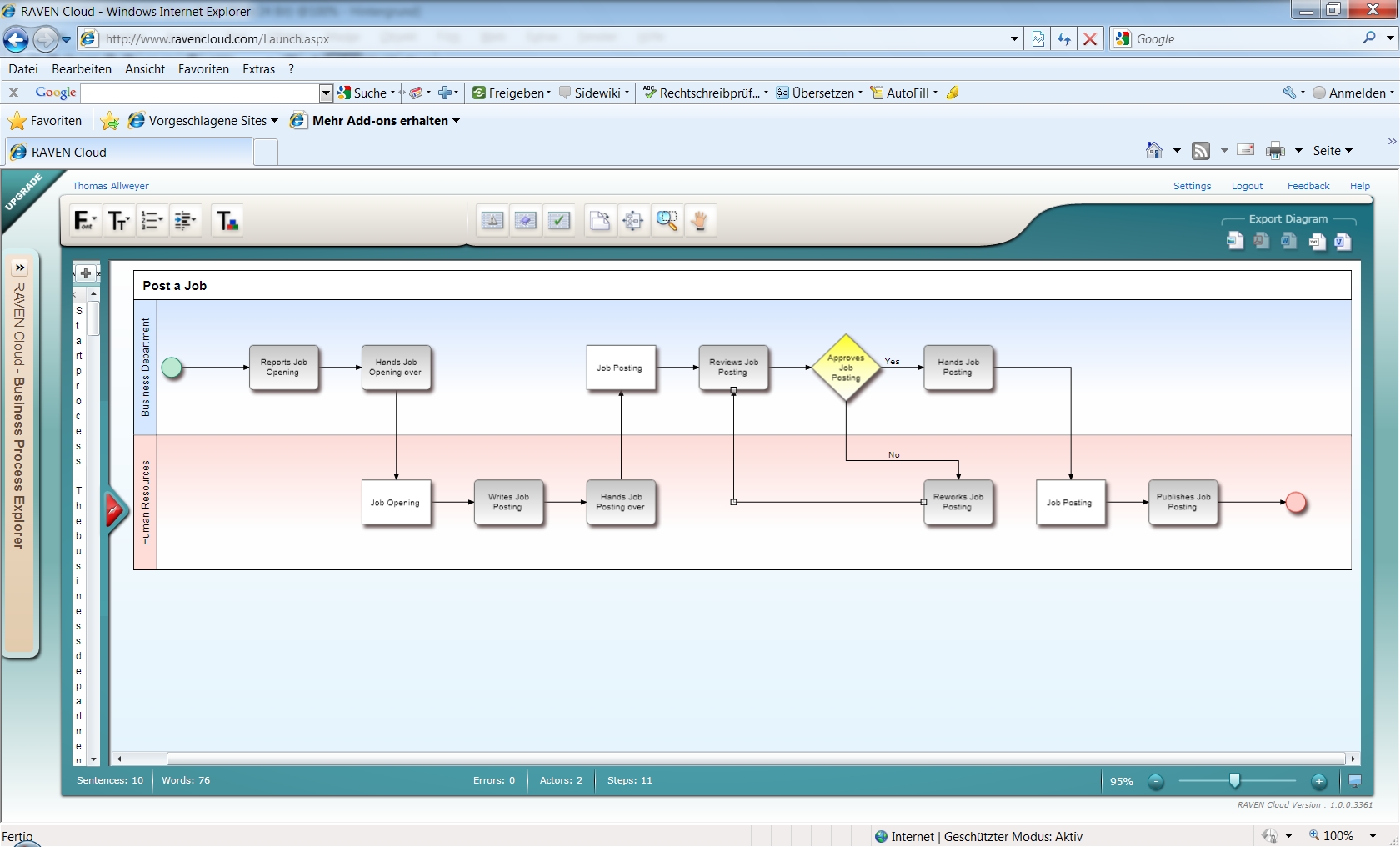Open the Freigeben dropdown
Viewport: 1400px width, 847px height.
coord(548,93)
